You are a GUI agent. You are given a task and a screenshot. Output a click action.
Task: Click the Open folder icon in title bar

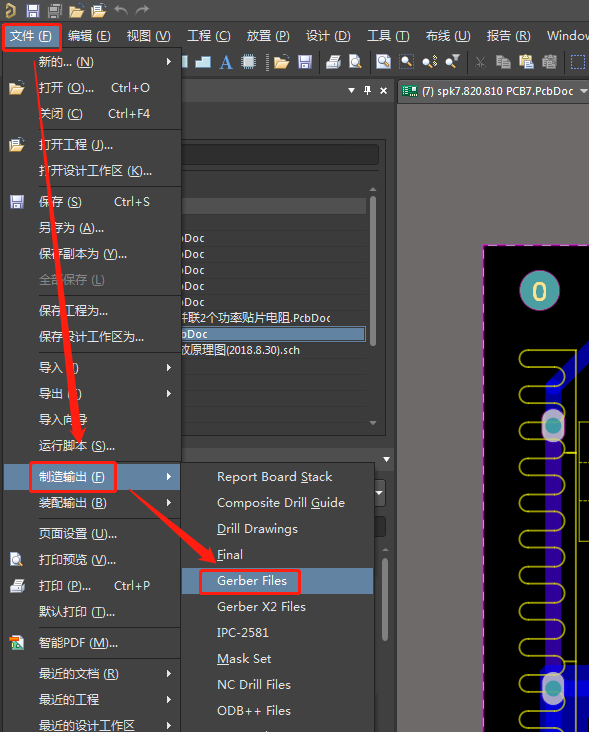76,10
